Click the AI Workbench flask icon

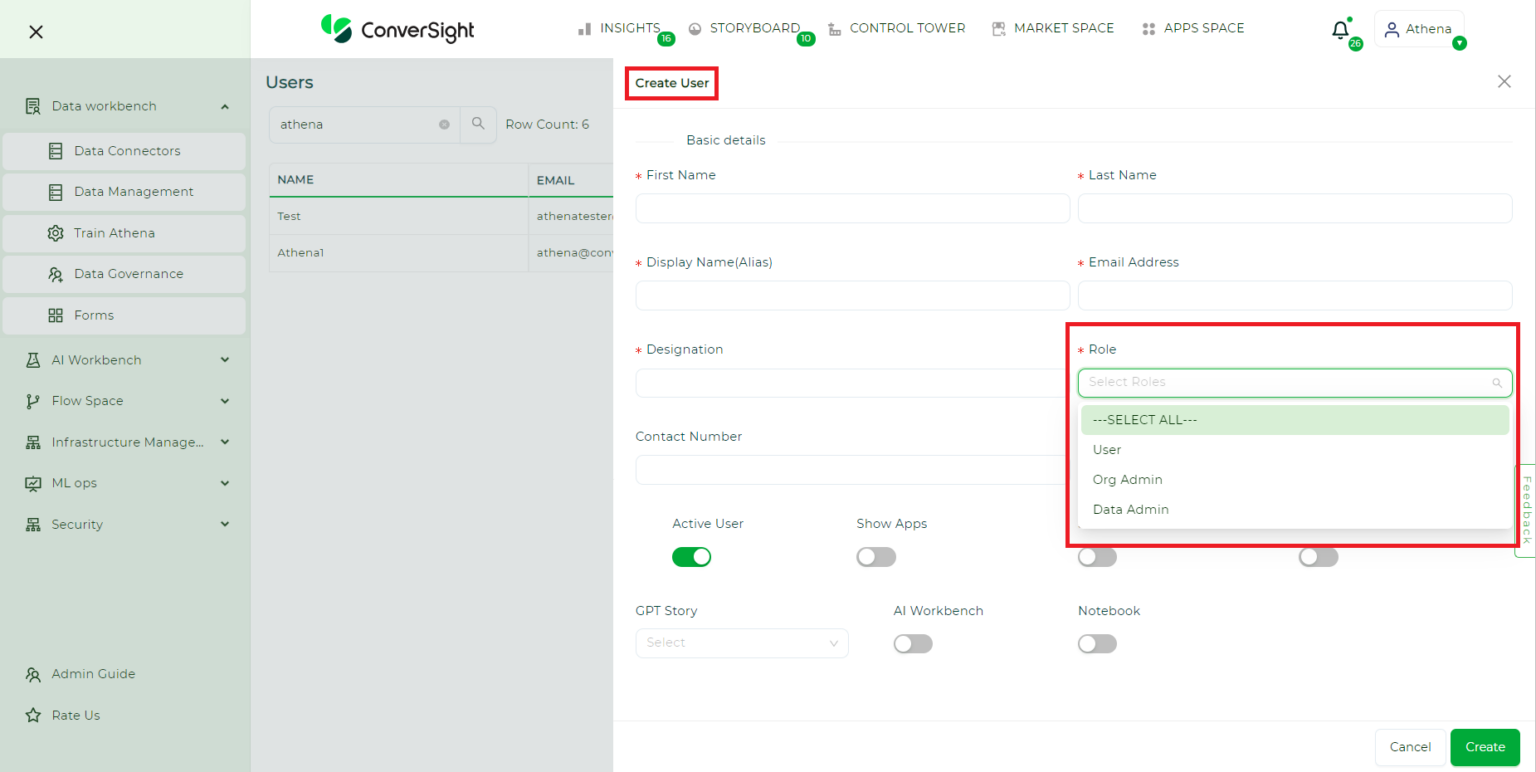(x=33, y=360)
